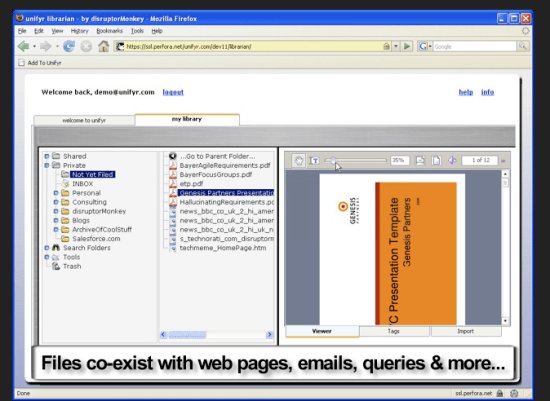Image resolution: width=550 pixels, height=401 pixels.
Task: Expand the Consulting folder
Action: (56, 202)
